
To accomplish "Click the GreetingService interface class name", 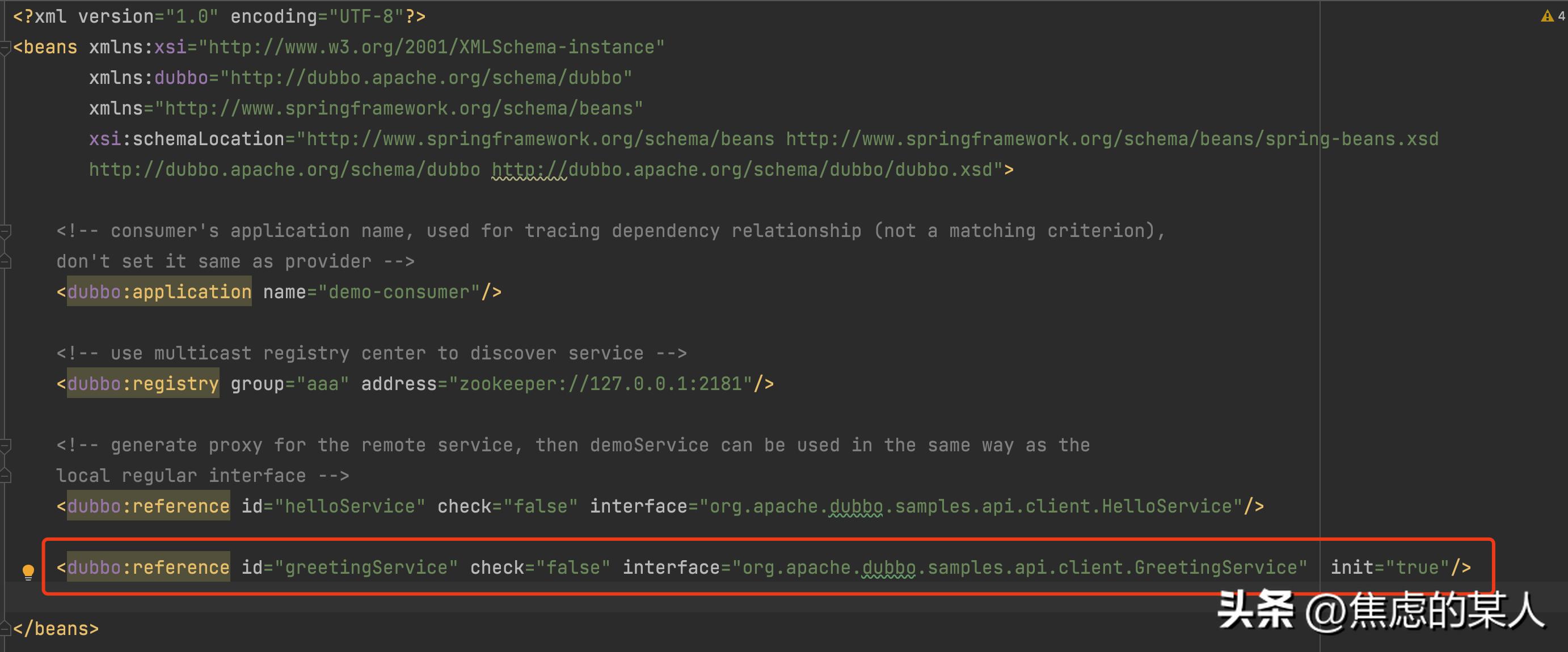I will click(1215, 568).
